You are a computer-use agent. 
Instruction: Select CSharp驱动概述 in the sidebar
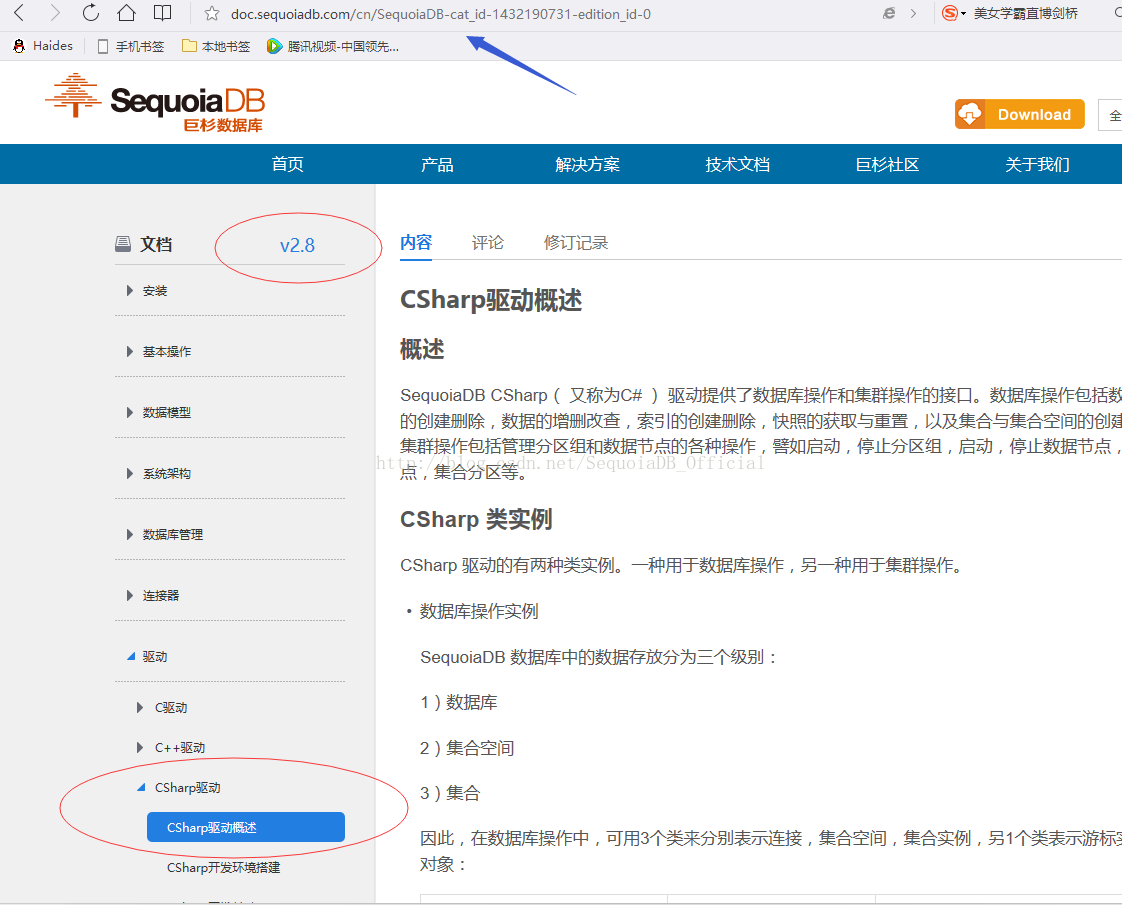click(x=245, y=827)
